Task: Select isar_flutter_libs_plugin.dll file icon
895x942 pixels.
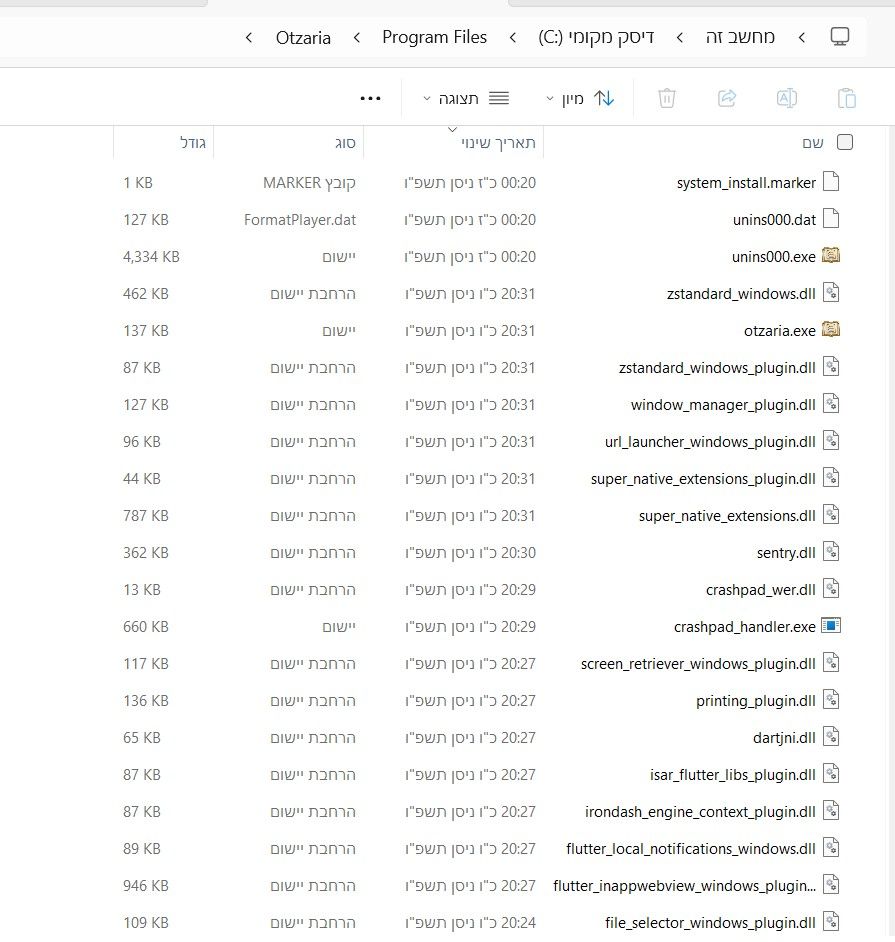Action: [x=831, y=774]
